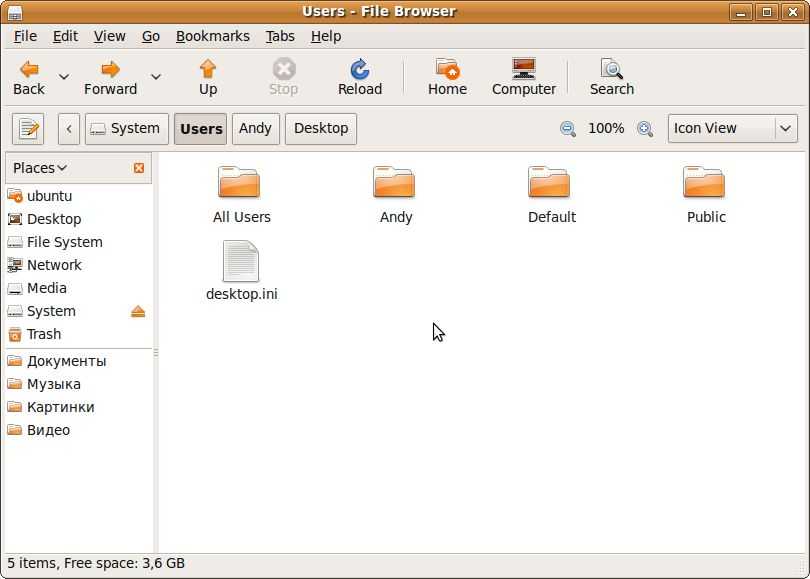The height and width of the screenshot is (579, 810).
Task: Open the Places sidebar selector dropdown
Action: (x=40, y=168)
